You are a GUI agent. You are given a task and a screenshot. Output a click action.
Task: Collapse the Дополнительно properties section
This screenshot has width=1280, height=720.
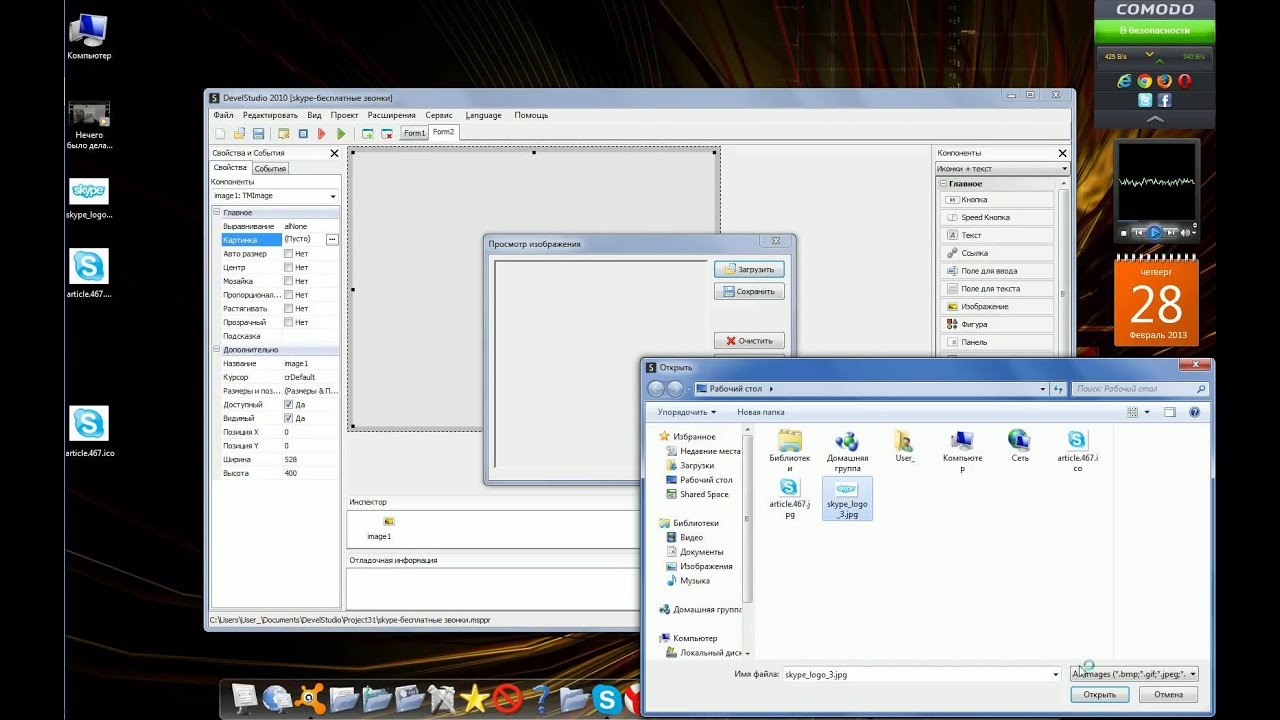pyautogui.click(x=217, y=350)
